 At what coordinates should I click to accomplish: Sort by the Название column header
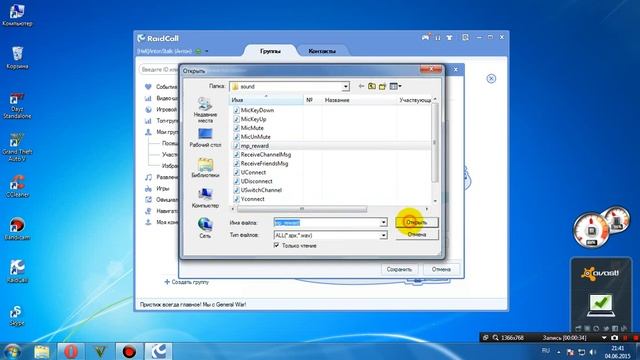coord(359,100)
